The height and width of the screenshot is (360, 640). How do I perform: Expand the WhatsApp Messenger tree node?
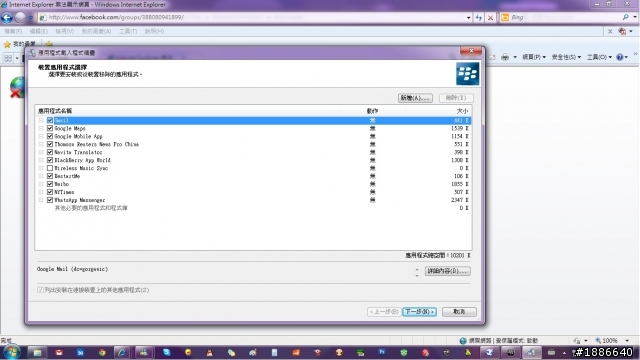[x=41, y=200]
